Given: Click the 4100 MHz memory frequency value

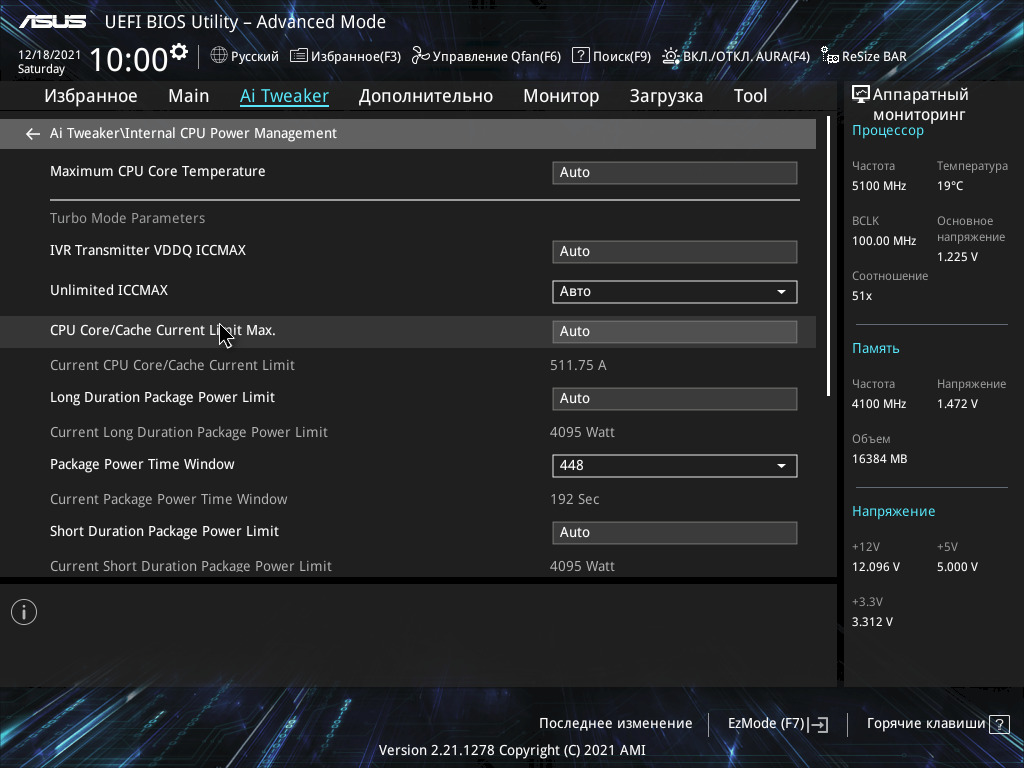Looking at the screenshot, I should pos(879,404).
